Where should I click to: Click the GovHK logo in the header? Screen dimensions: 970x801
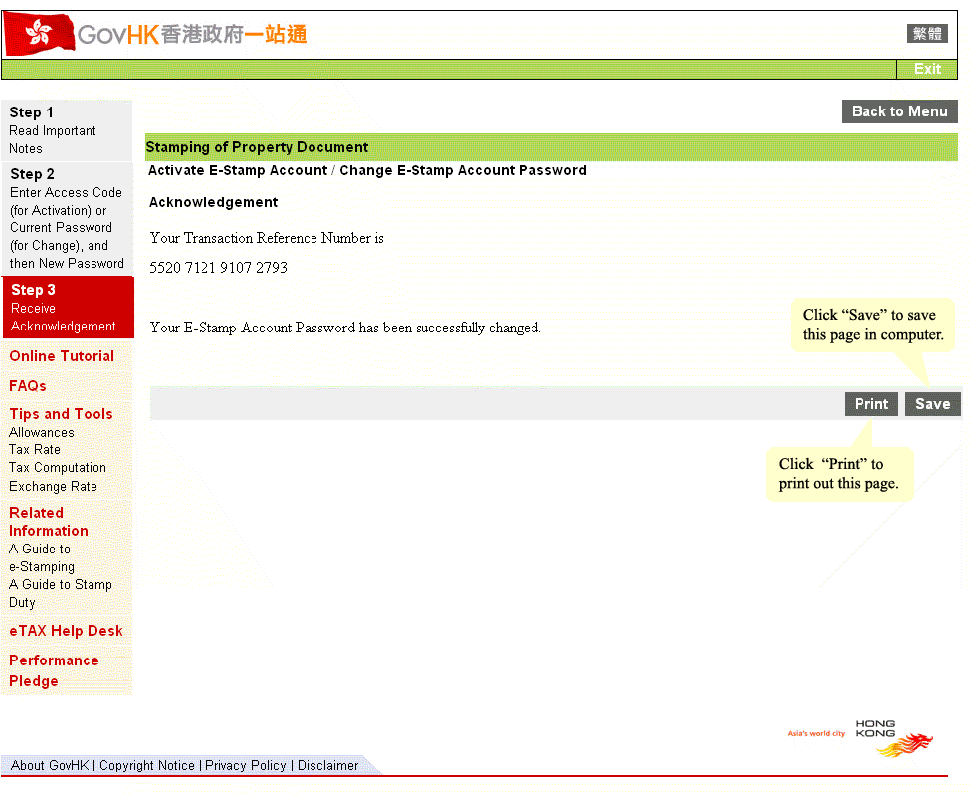pos(155,35)
